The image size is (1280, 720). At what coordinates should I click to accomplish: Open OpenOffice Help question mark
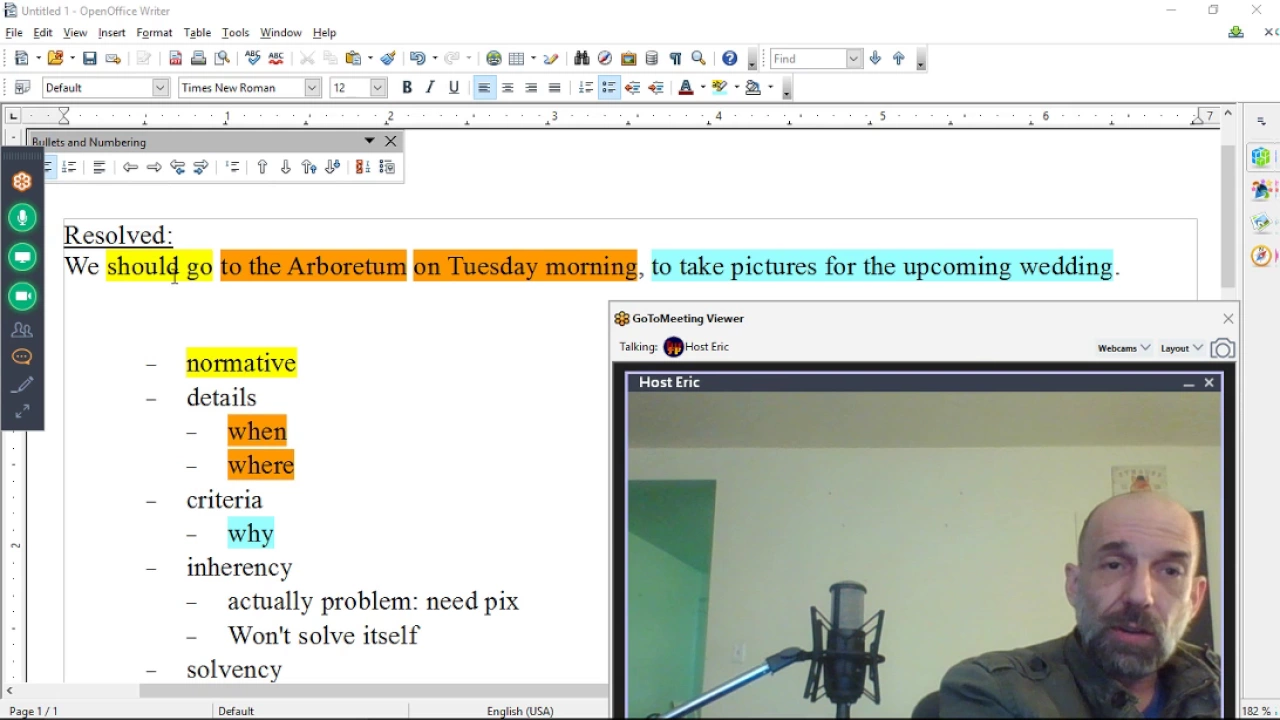coord(730,59)
